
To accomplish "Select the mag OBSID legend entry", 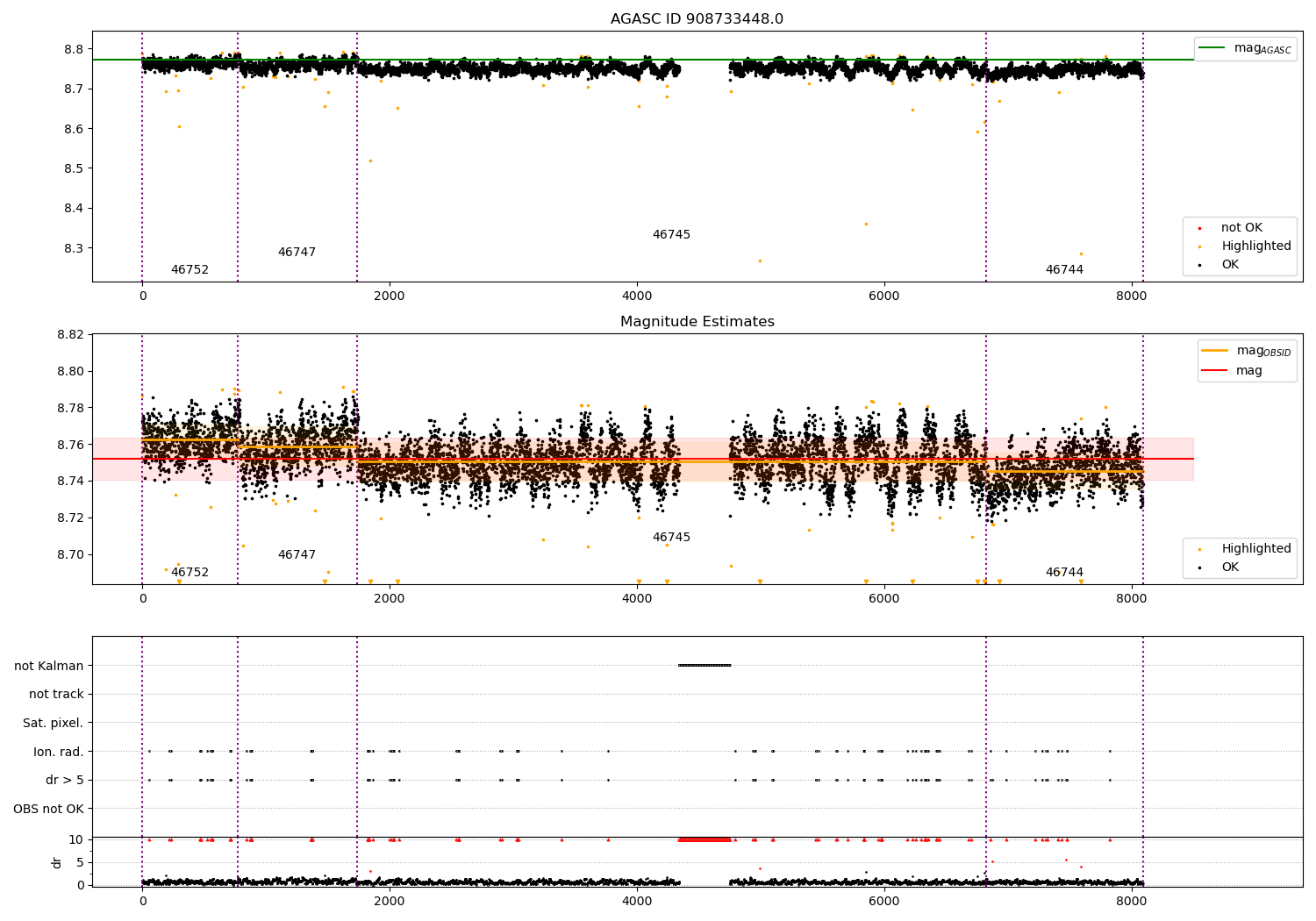I will (1247, 351).
